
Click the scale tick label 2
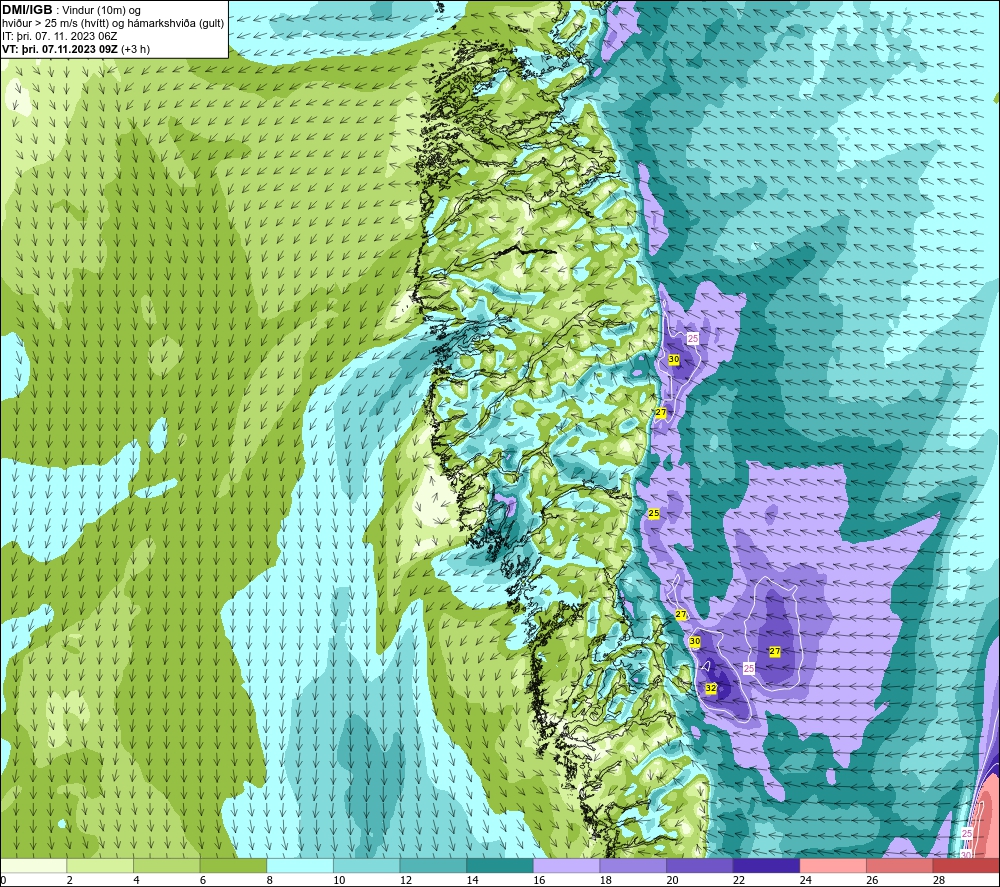[69, 880]
